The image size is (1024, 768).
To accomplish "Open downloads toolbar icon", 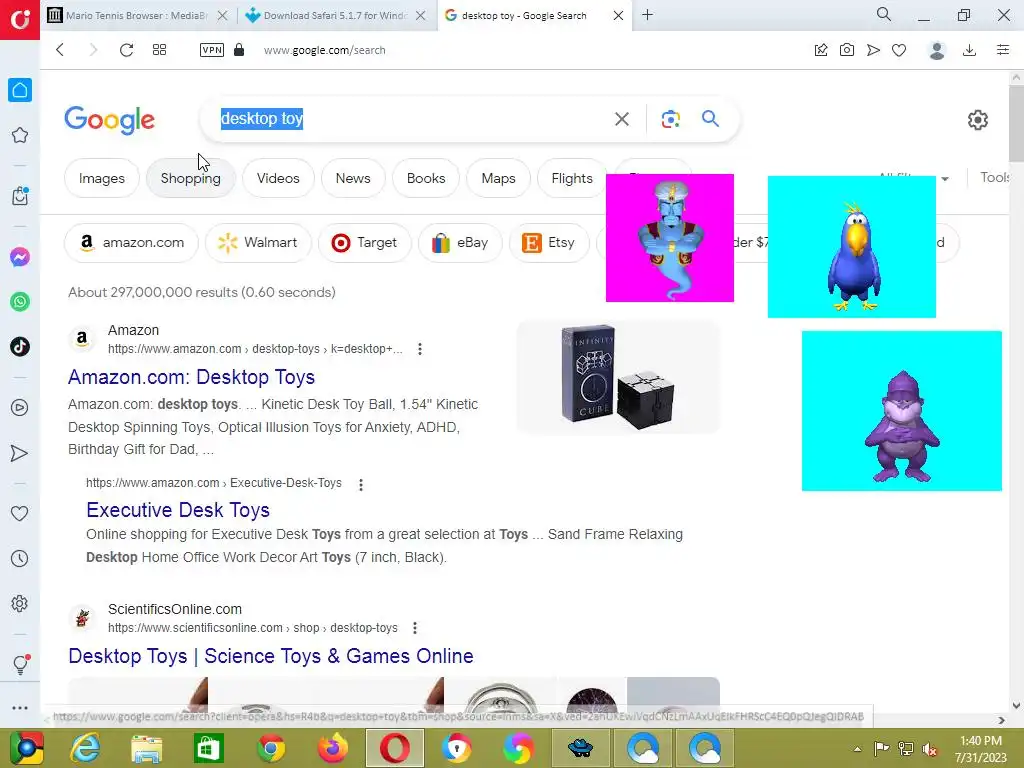I will [x=970, y=50].
